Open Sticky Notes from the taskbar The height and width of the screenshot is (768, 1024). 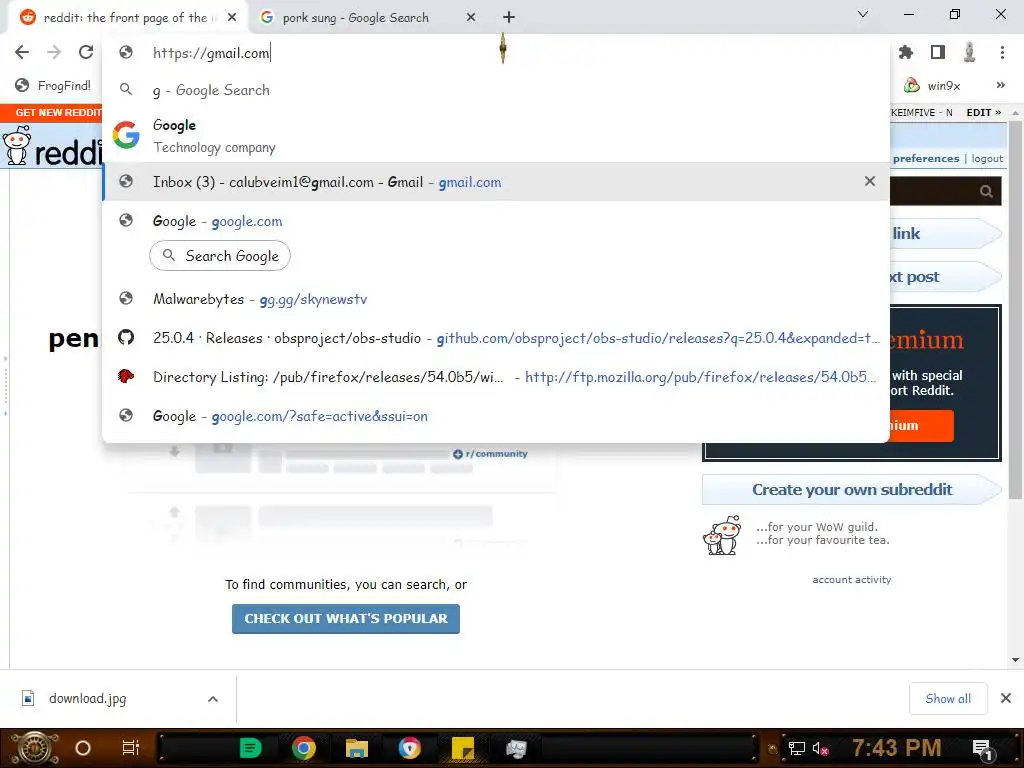463,748
